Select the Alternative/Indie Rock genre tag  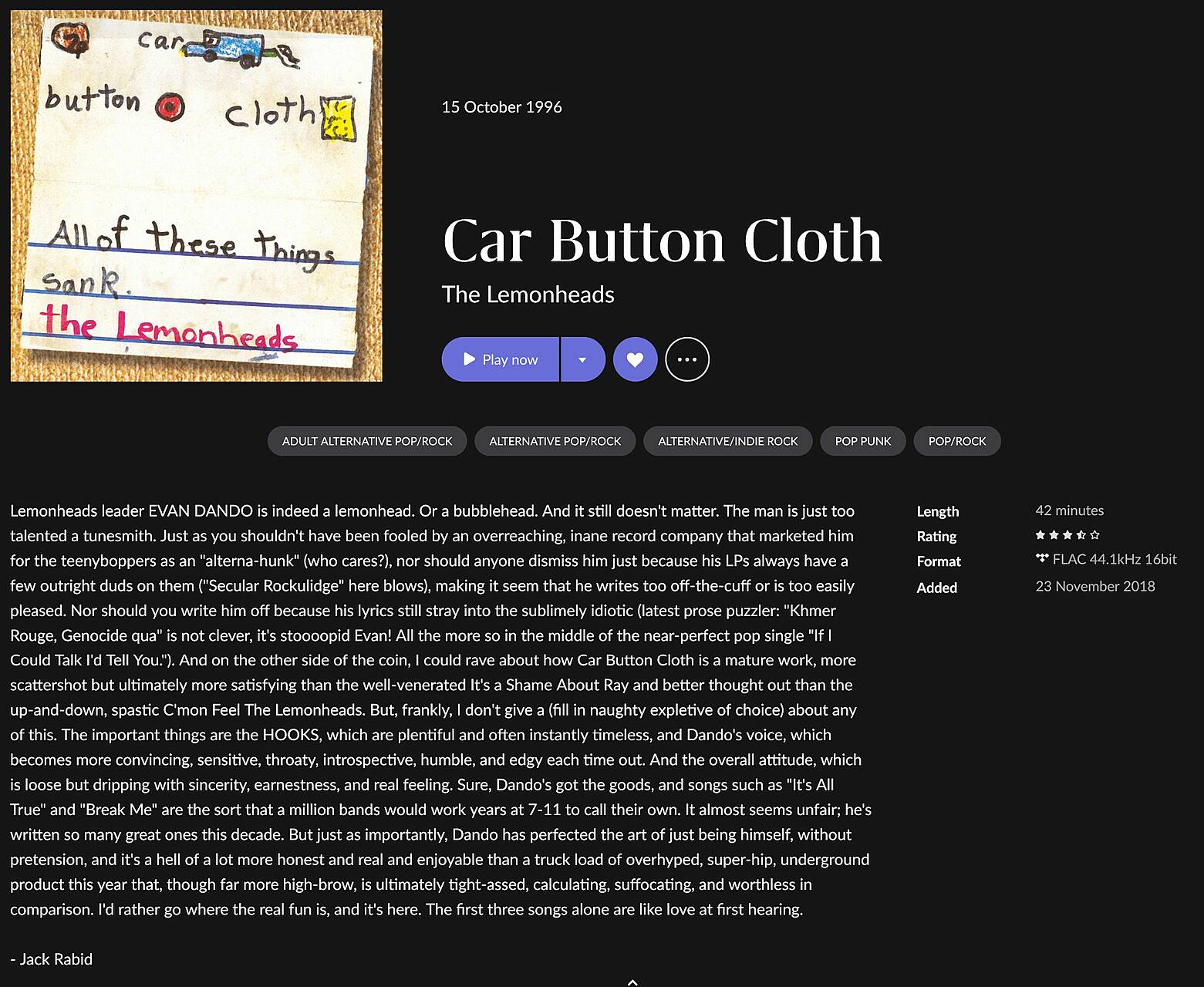(728, 441)
